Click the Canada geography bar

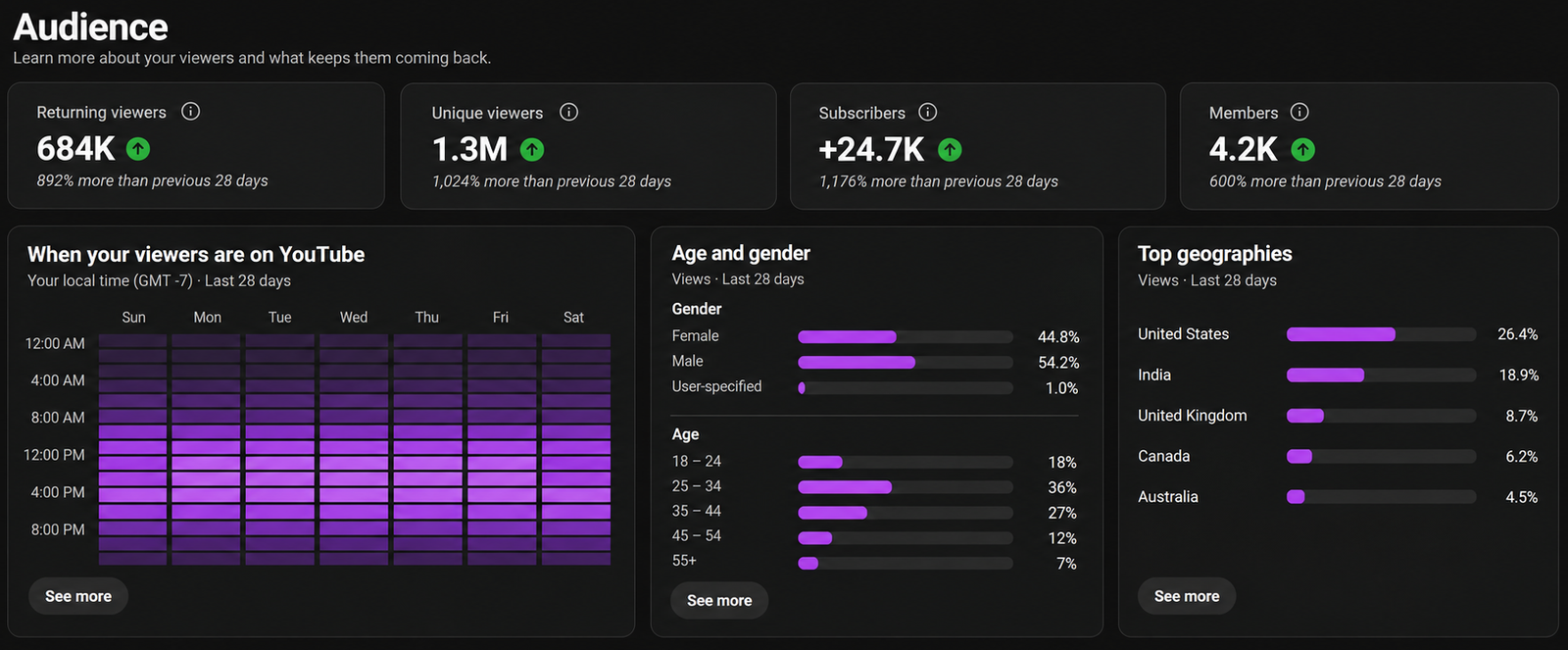coord(1381,456)
